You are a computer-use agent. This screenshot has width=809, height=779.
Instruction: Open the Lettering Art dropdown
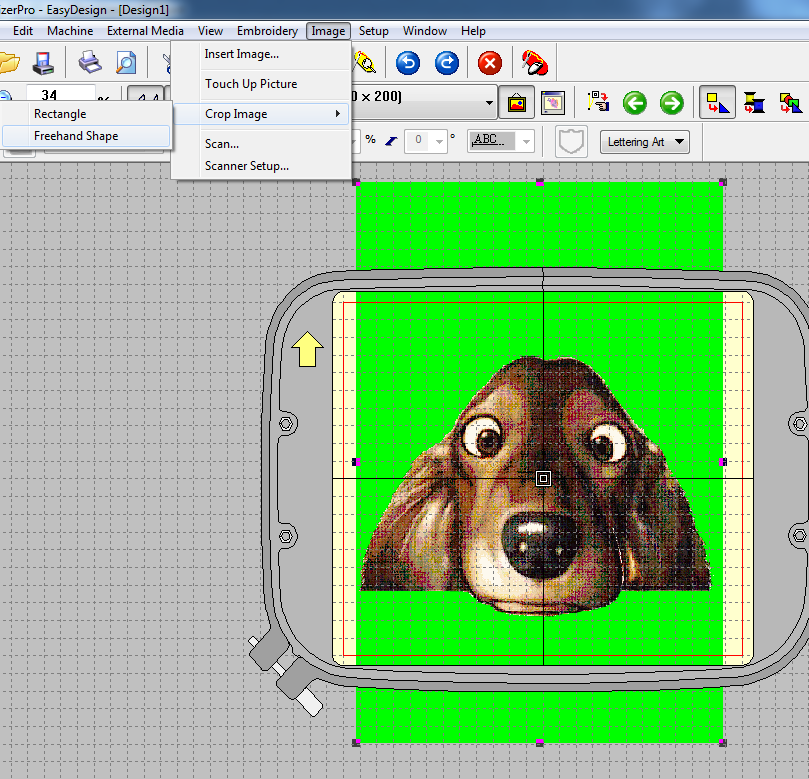644,142
